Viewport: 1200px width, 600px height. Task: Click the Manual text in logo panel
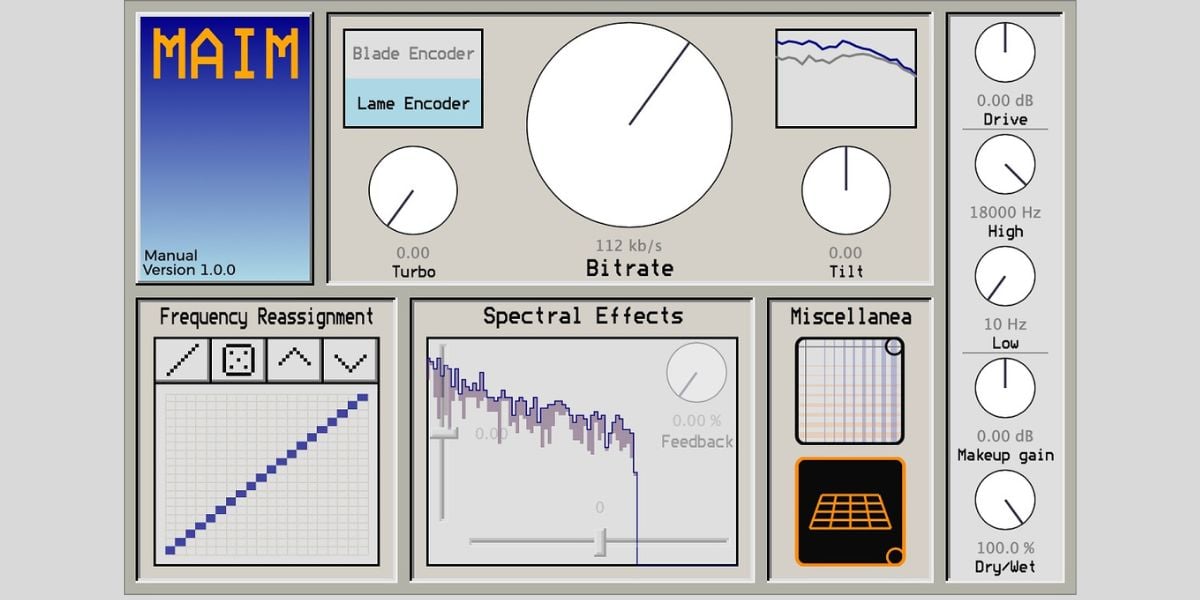pos(170,255)
